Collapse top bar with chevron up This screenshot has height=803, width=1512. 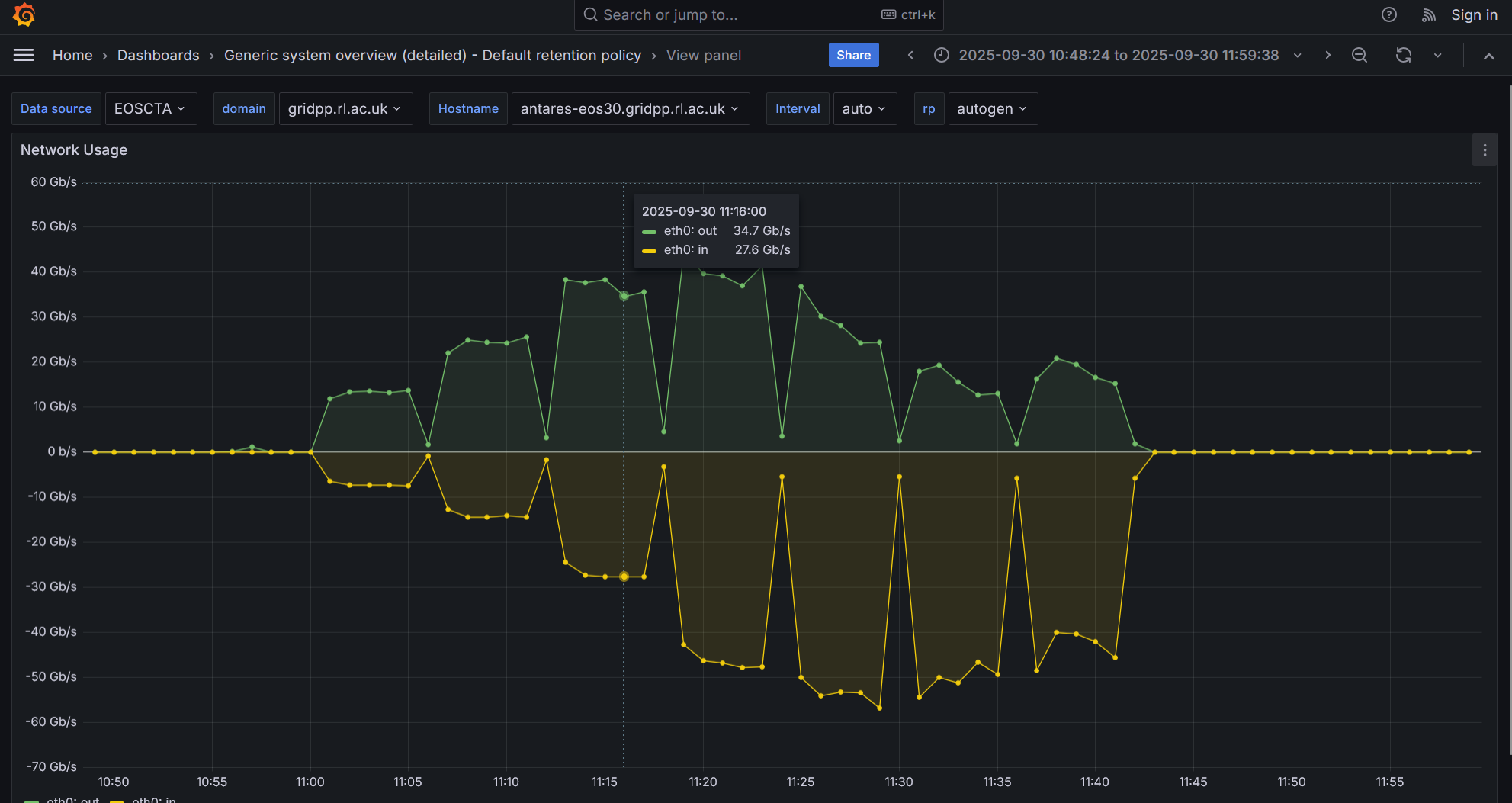click(x=1488, y=56)
